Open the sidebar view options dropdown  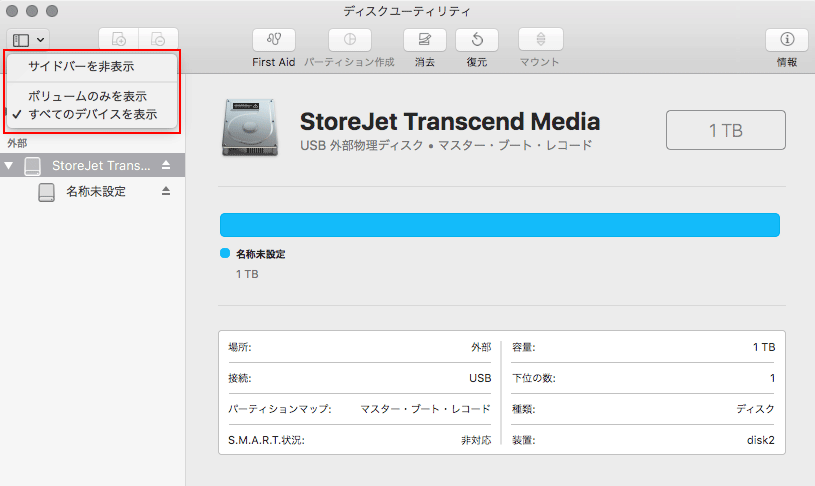point(28,40)
